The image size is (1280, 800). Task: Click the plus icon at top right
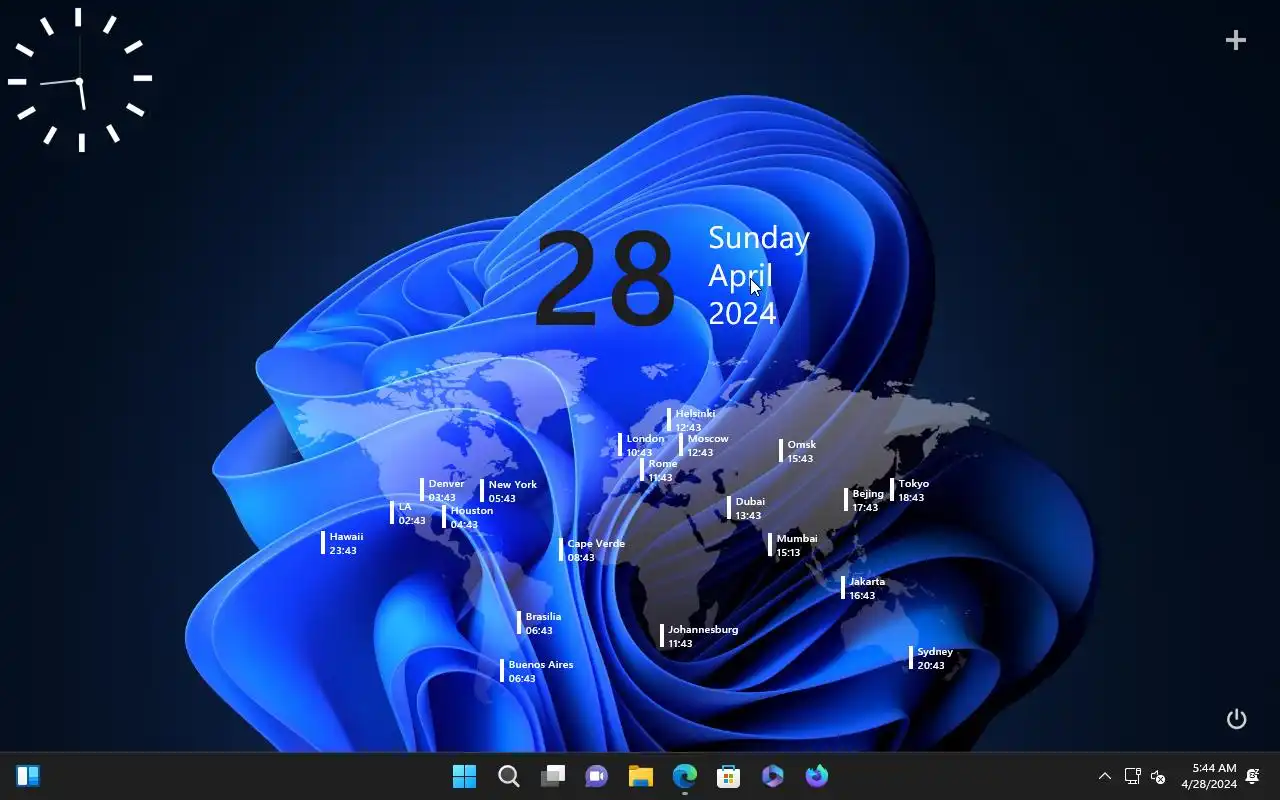pos(1236,40)
